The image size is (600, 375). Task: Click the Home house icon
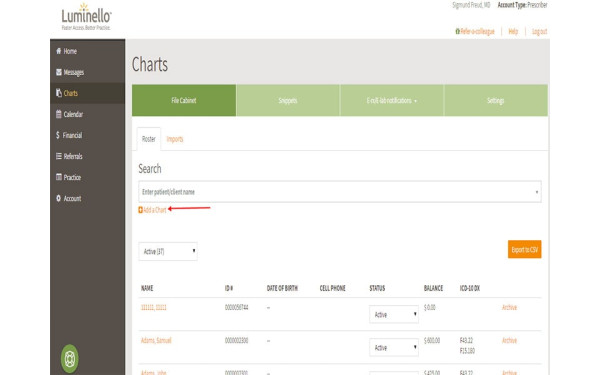(59, 51)
